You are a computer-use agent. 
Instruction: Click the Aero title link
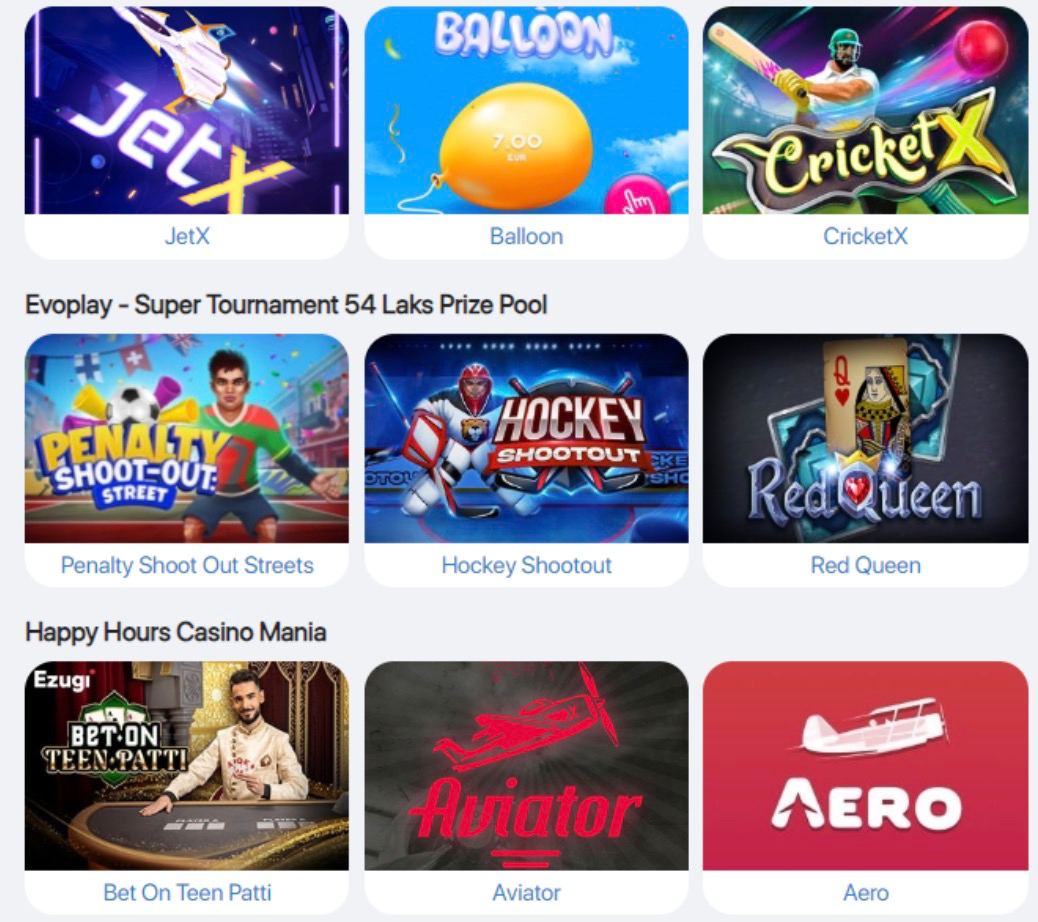pyautogui.click(x=865, y=893)
